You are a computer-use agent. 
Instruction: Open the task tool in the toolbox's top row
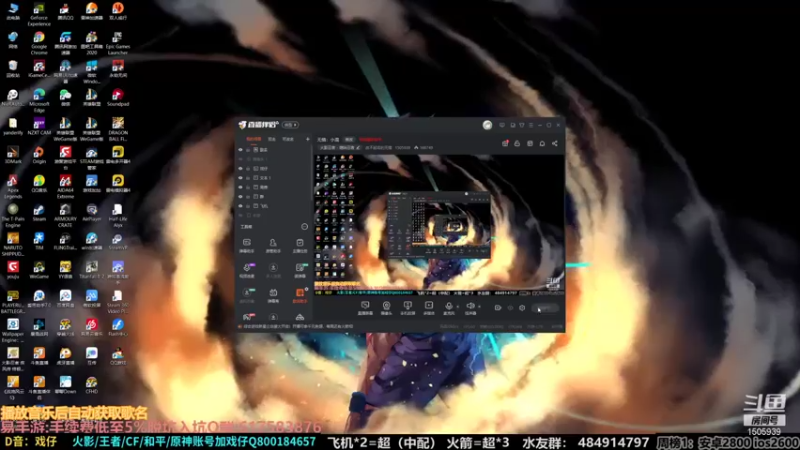300,245
